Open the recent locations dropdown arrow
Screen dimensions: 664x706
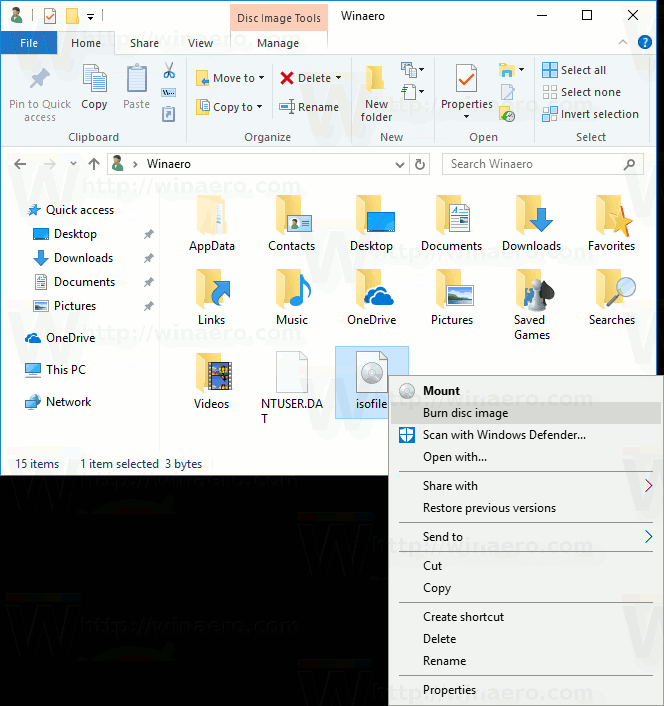pos(73,163)
